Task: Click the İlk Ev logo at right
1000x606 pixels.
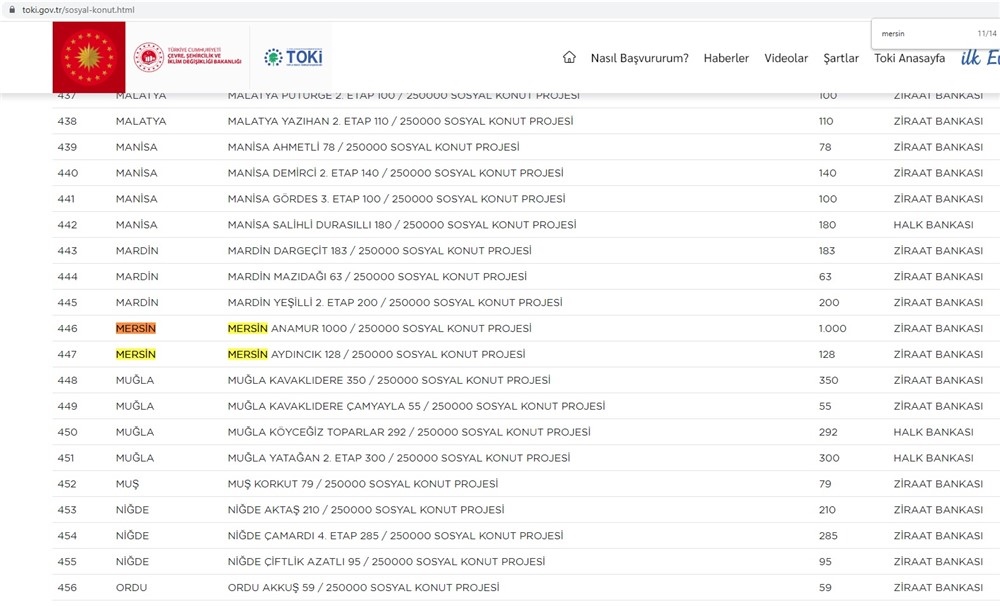Action: coord(978,58)
